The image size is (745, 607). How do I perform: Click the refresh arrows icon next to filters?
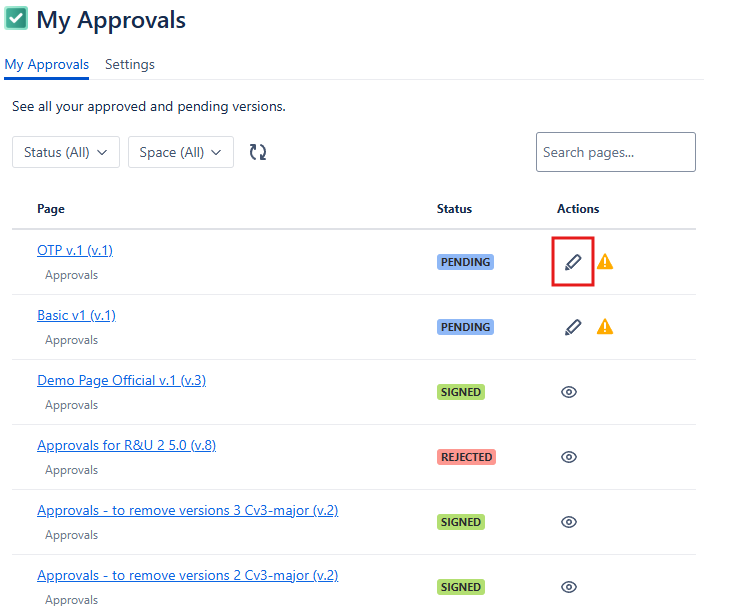[x=258, y=152]
